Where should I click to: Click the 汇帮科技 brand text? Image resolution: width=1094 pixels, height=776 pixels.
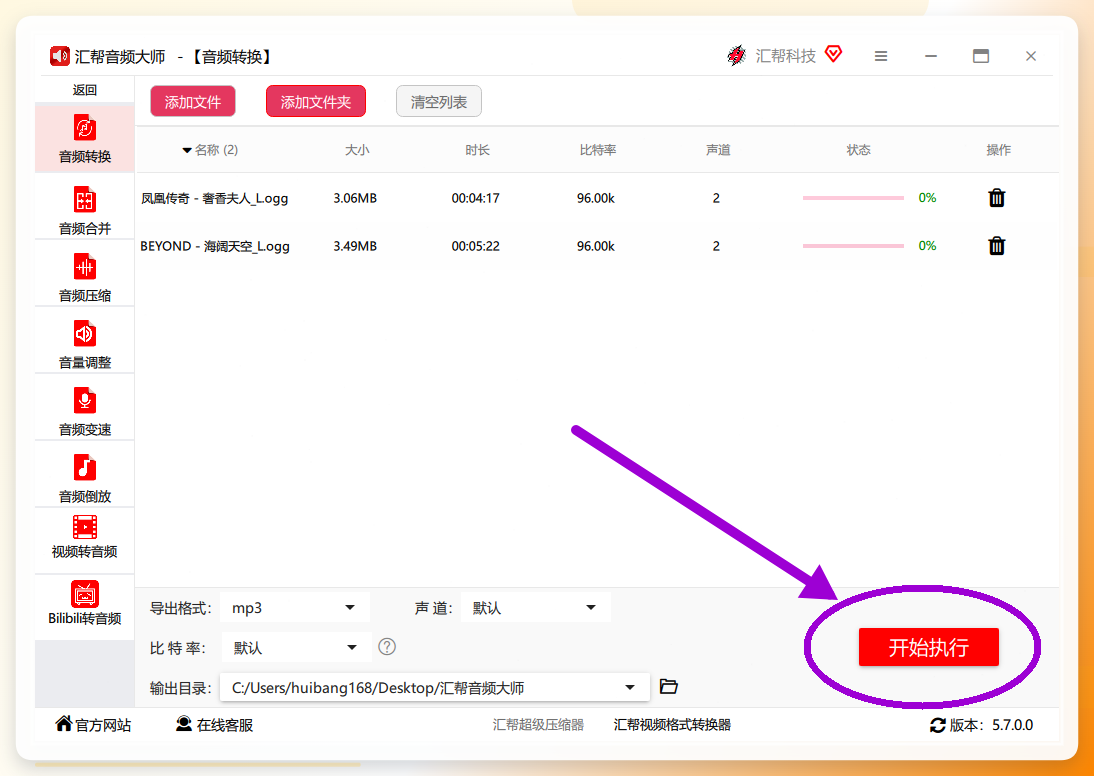click(x=786, y=56)
